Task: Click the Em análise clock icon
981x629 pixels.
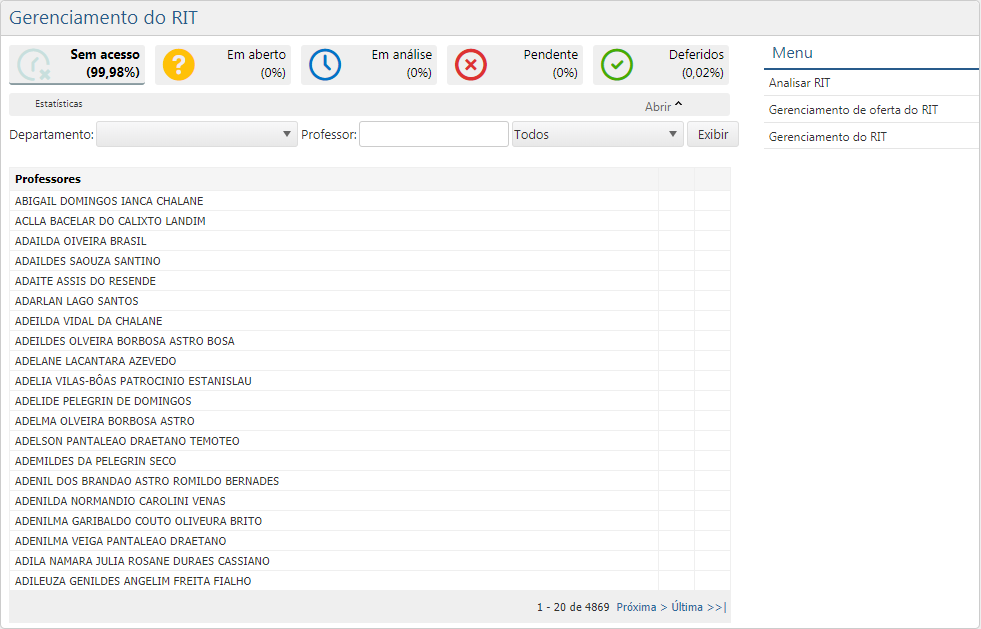Action: pos(323,63)
